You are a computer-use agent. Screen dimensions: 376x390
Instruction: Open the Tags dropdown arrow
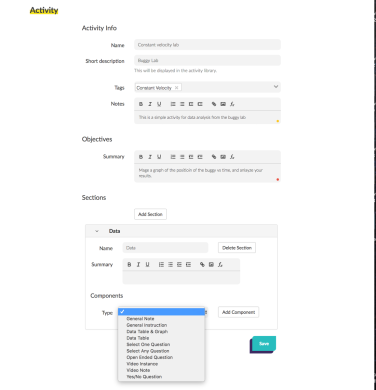[276, 87]
